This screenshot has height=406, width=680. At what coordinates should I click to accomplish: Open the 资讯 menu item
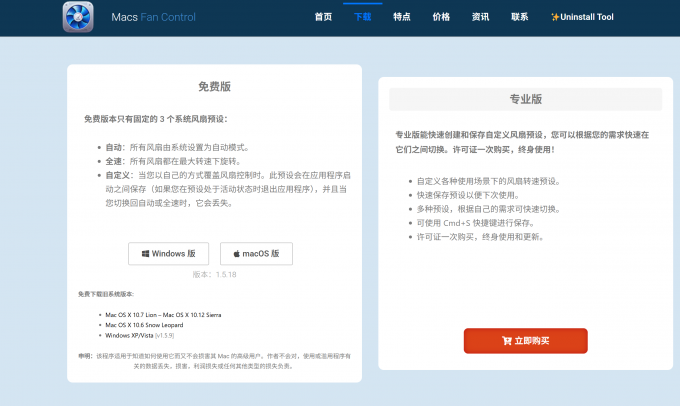[480, 17]
